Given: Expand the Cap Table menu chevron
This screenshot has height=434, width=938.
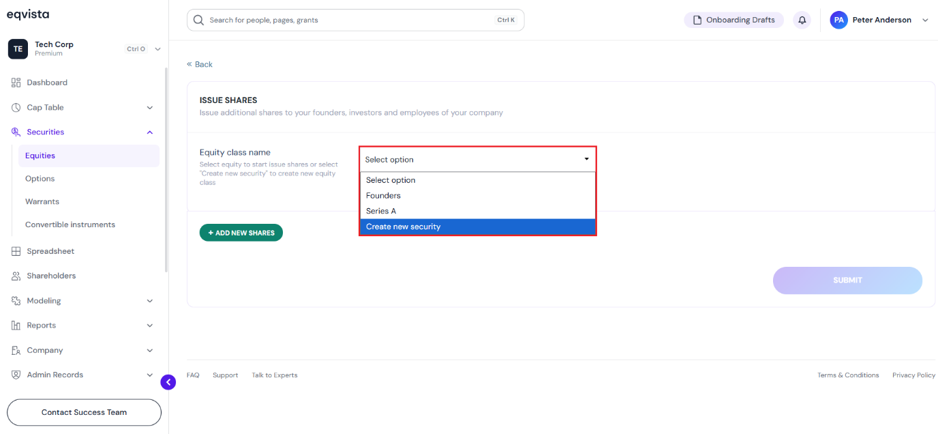Looking at the screenshot, I should click(150, 108).
